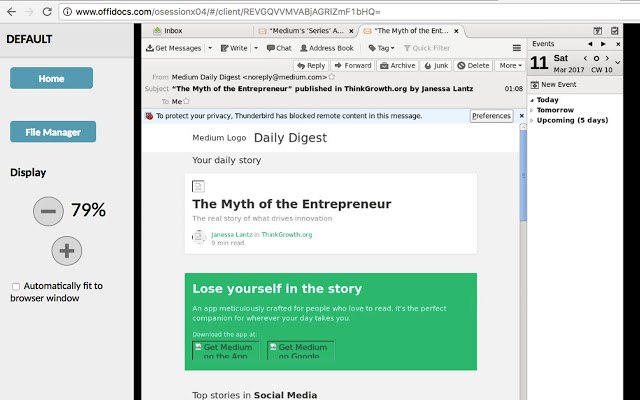Open the File Manager button

point(53,131)
